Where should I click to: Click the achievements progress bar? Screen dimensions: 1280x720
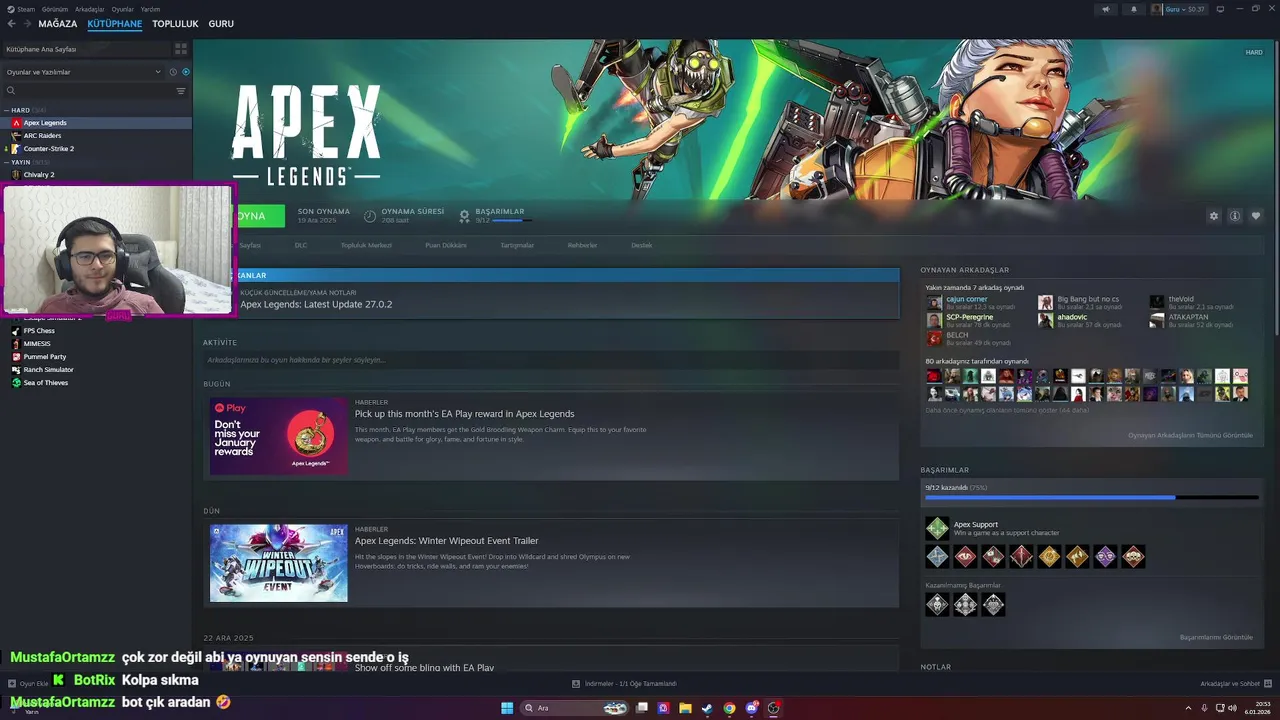1092,497
